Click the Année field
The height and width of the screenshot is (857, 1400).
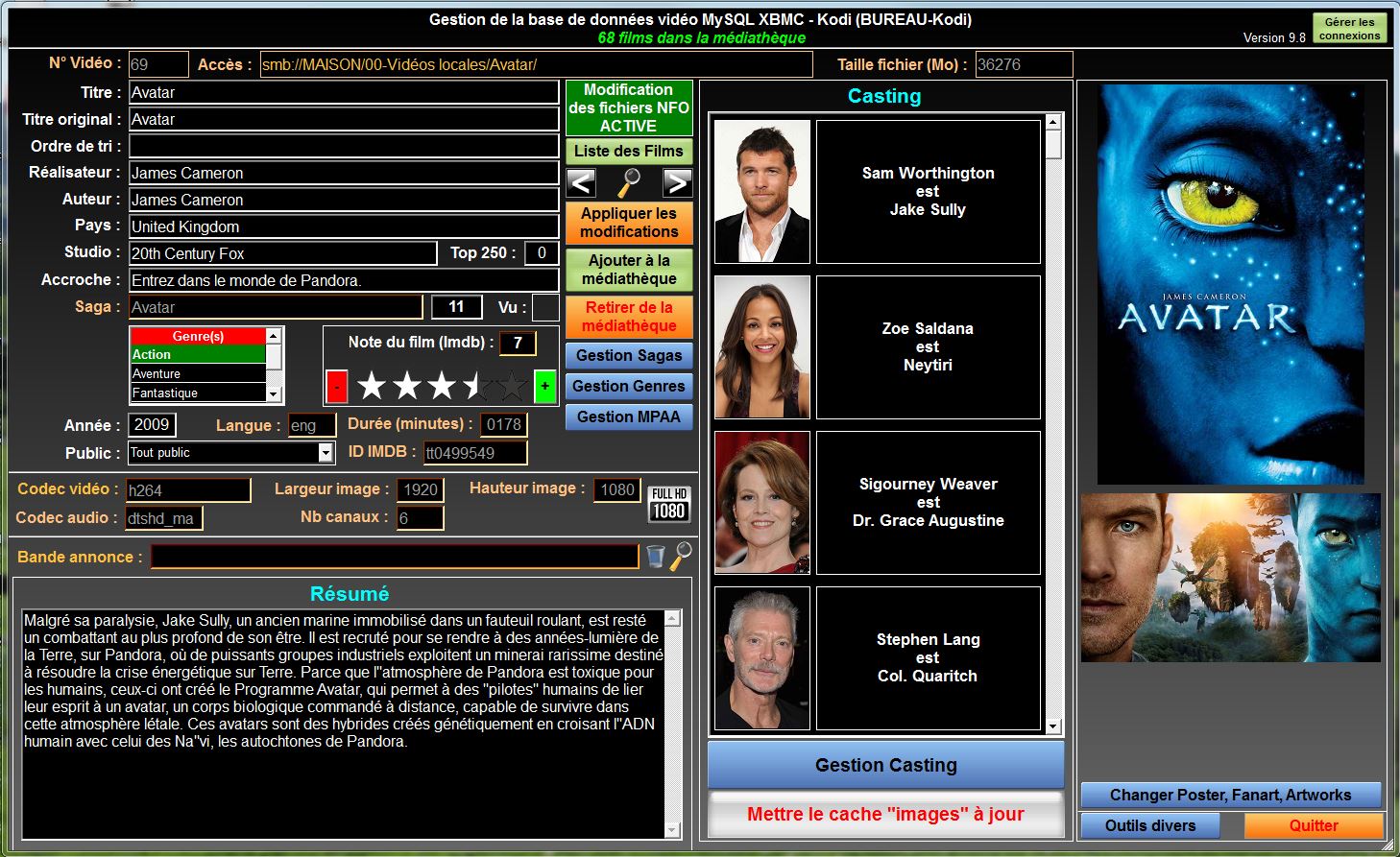[153, 424]
